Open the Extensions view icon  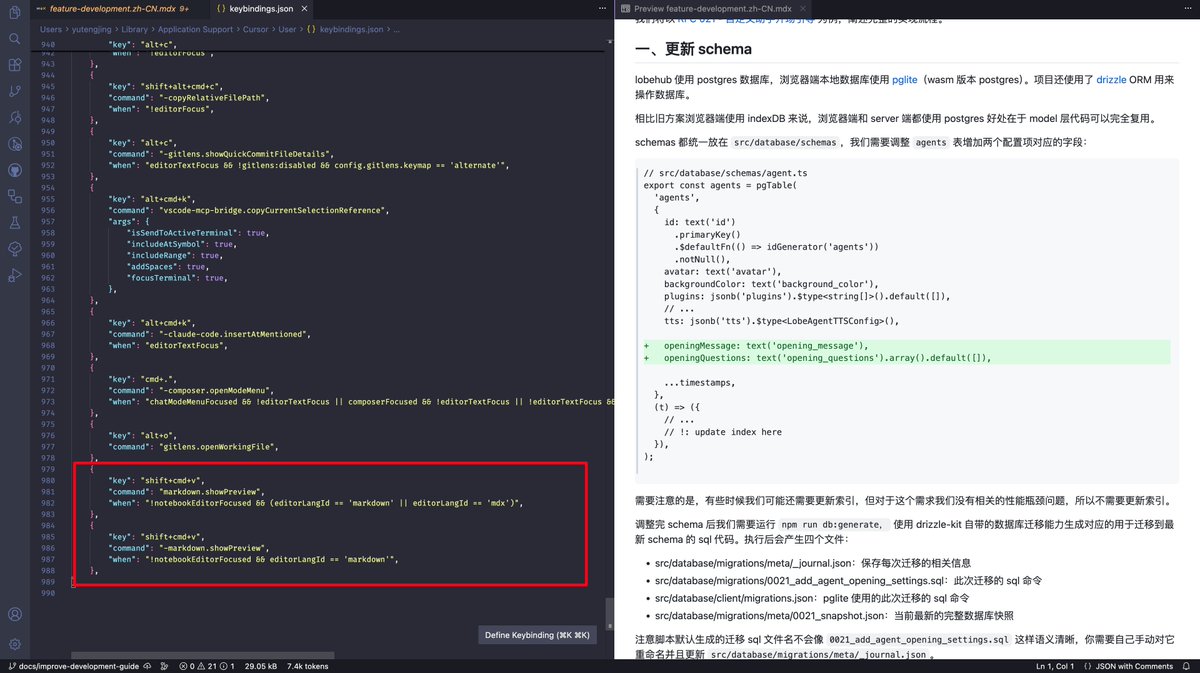pyautogui.click(x=14, y=65)
